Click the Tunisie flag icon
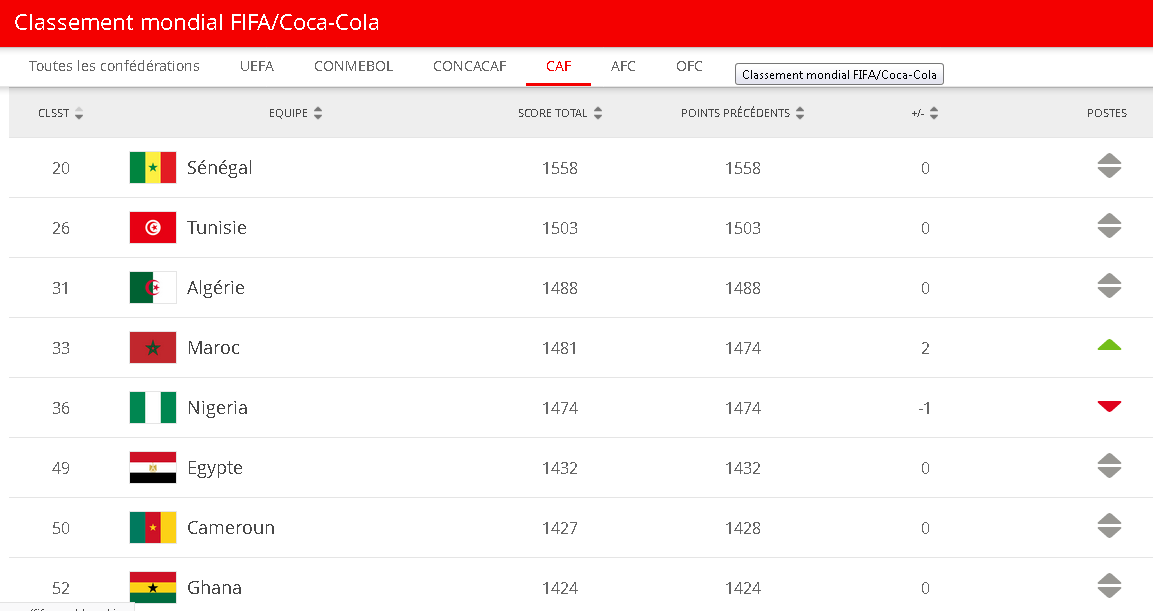 (x=153, y=228)
